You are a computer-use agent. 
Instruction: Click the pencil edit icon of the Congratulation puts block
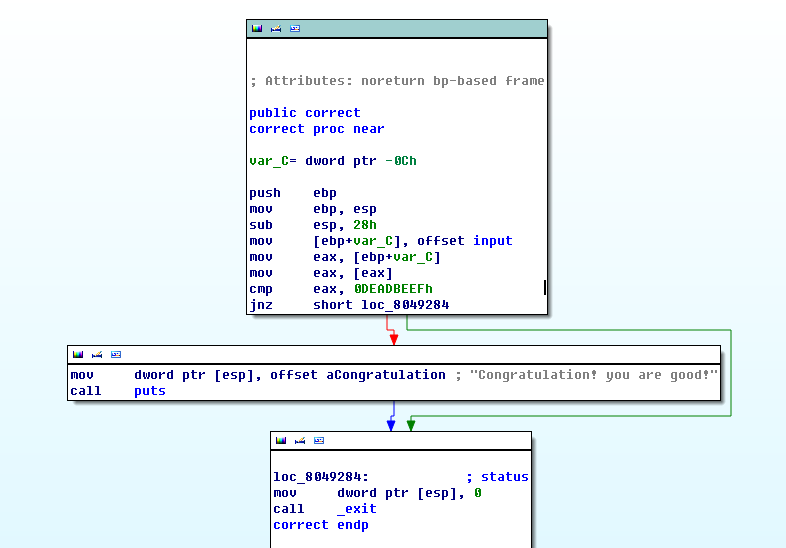coord(97,354)
